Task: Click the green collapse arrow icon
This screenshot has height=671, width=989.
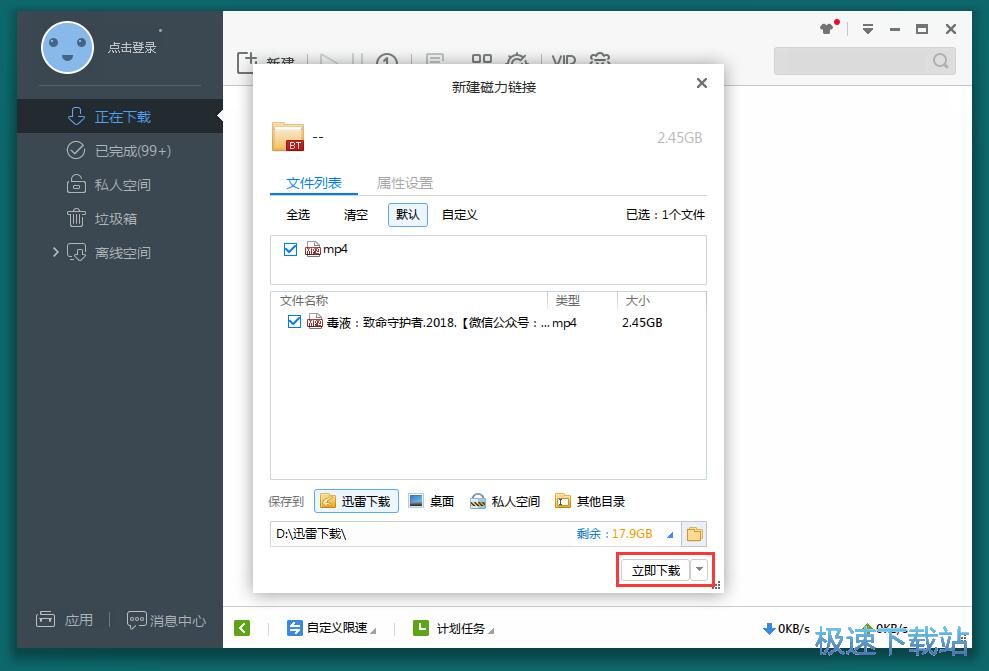Action: 242,628
